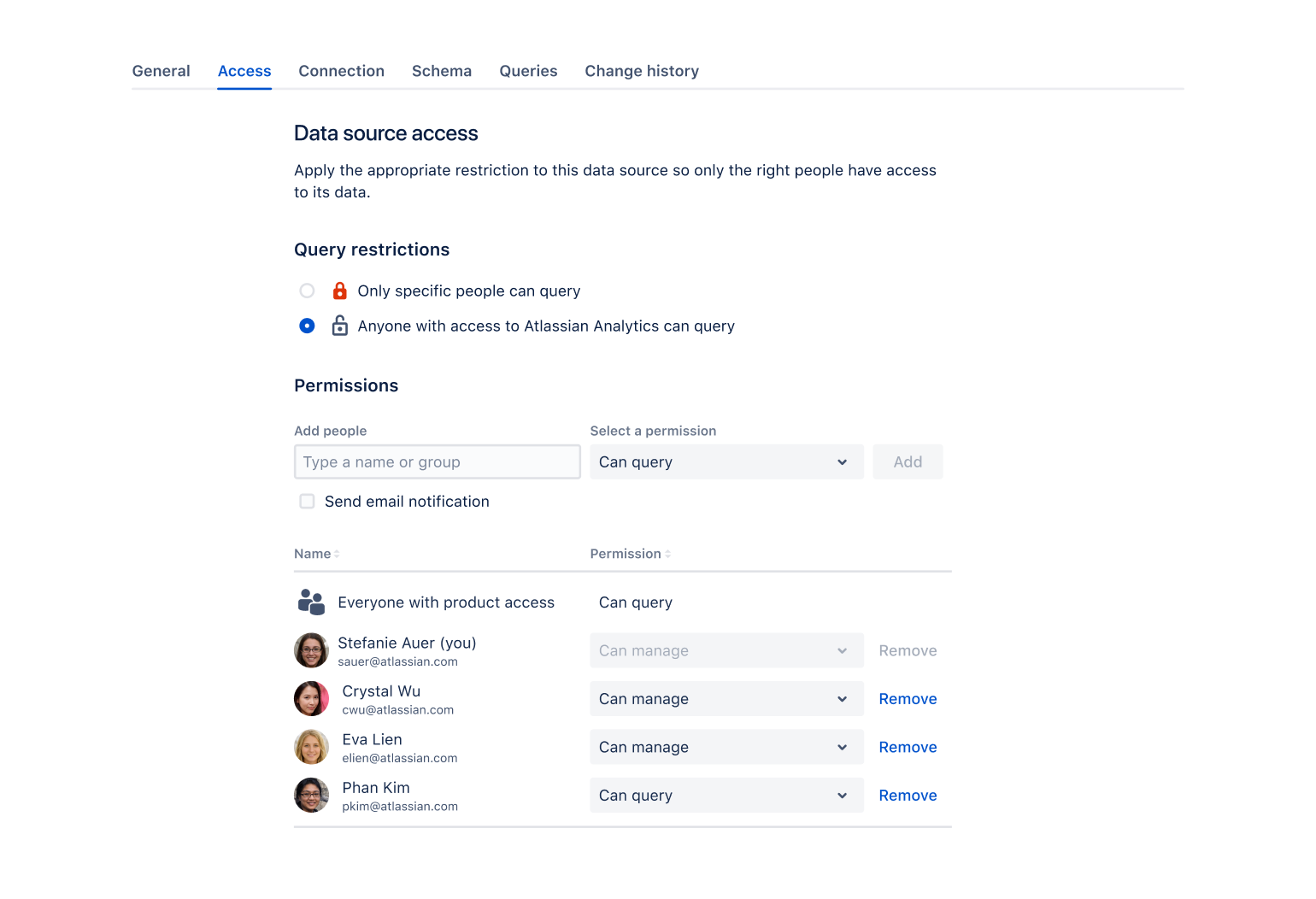Viewport: 1316px width, 899px height.
Task: Click the open lock icon next to anyone restriction
Action: (340, 326)
